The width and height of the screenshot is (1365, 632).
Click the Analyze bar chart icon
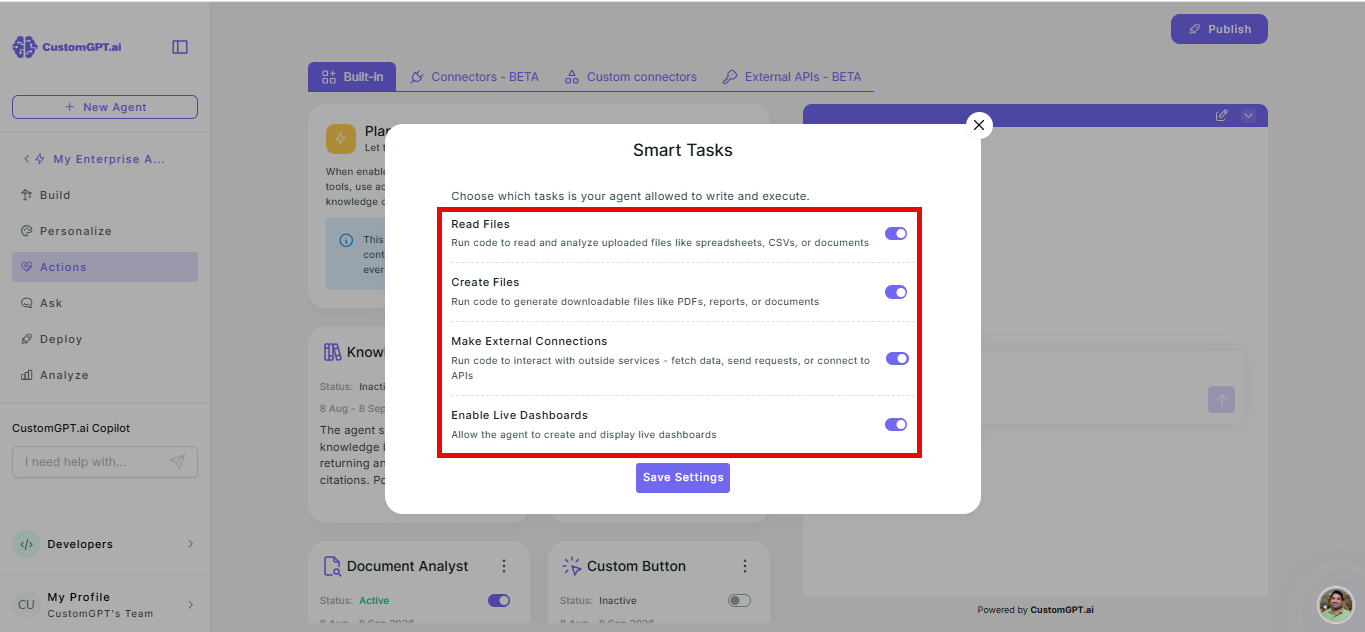[x=27, y=375]
